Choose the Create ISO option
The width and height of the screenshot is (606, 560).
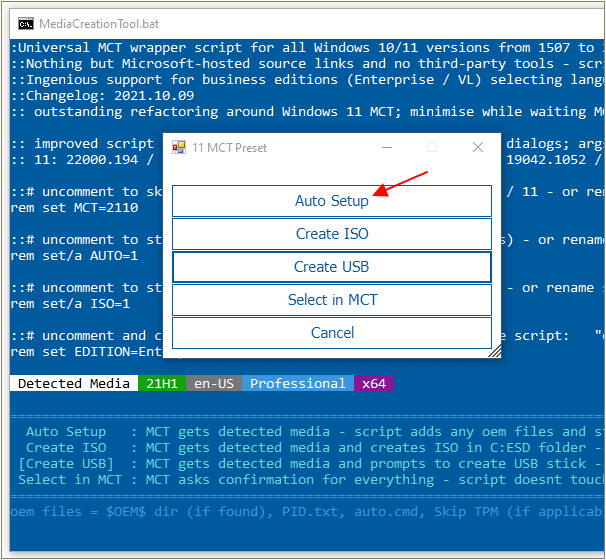click(x=332, y=234)
